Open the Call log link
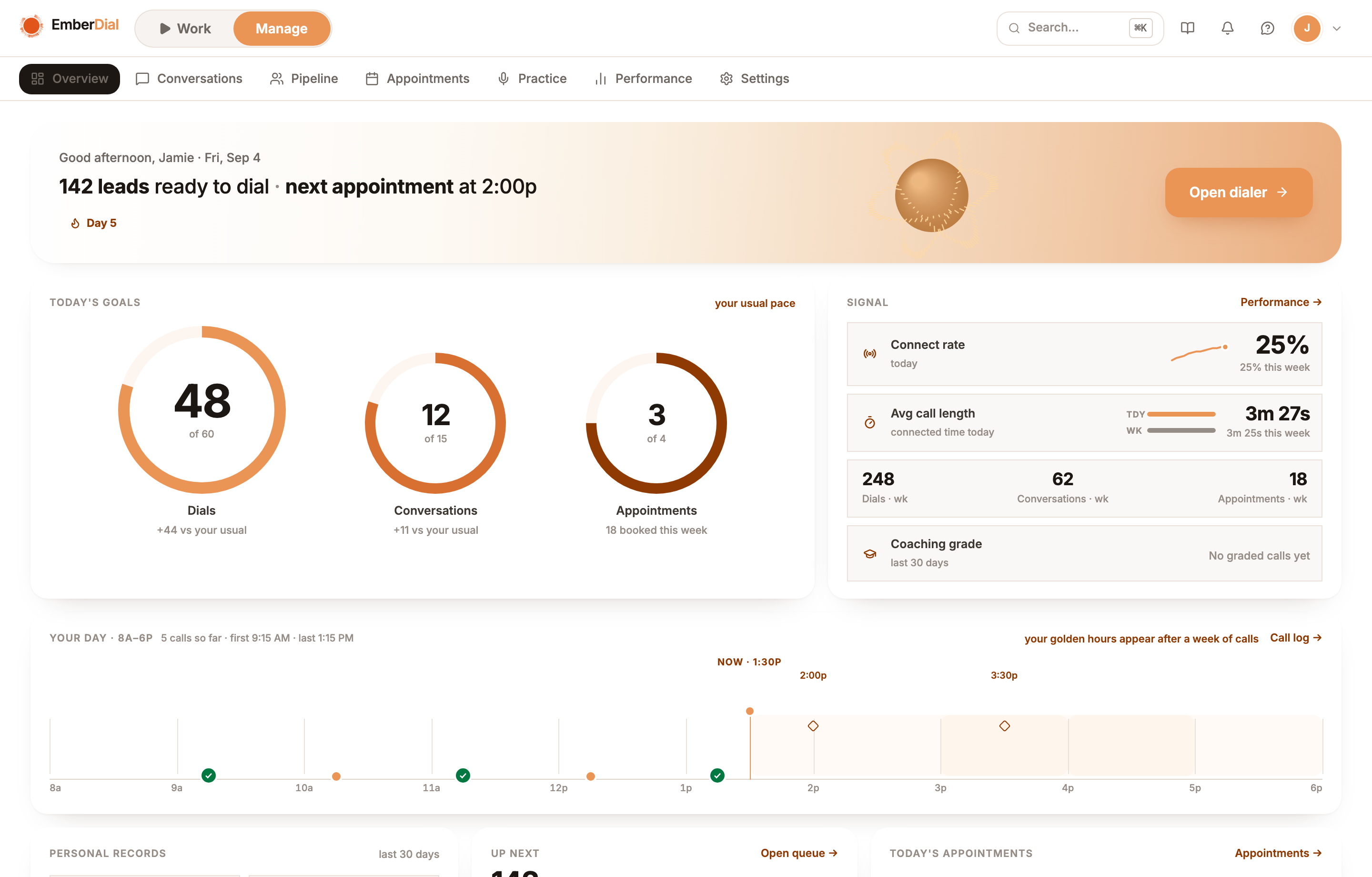The height and width of the screenshot is (877, 1372). pyautogui.click(x=1296, y=638)
